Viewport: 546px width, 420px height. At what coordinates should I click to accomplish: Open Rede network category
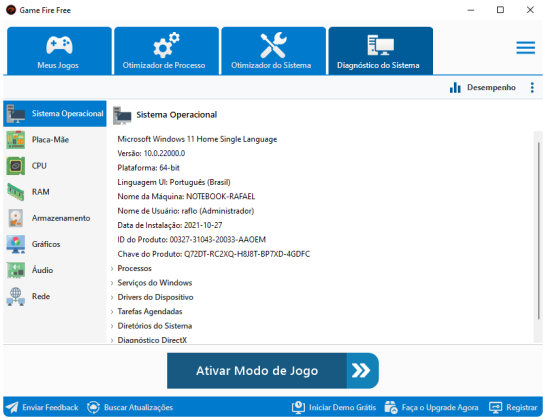(55, 296)
